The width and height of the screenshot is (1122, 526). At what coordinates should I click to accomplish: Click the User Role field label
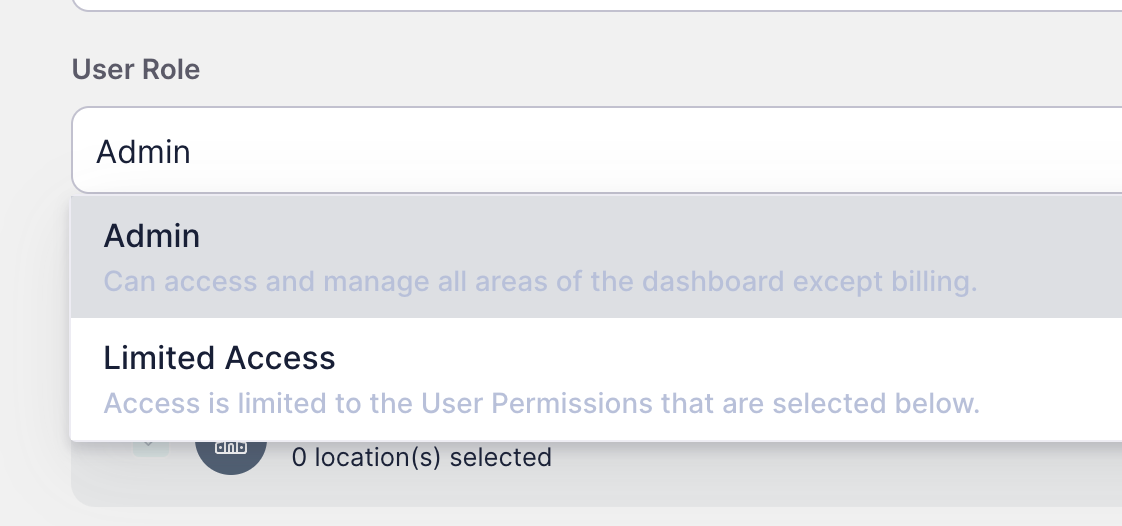(x=136, y=69)
